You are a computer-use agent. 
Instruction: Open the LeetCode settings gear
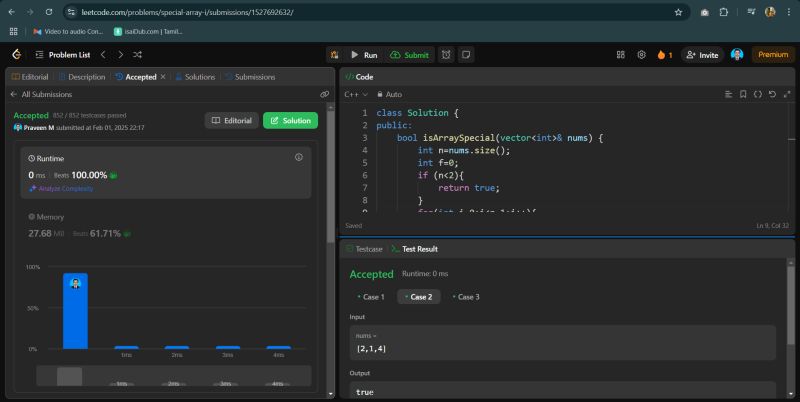(641, 55)
